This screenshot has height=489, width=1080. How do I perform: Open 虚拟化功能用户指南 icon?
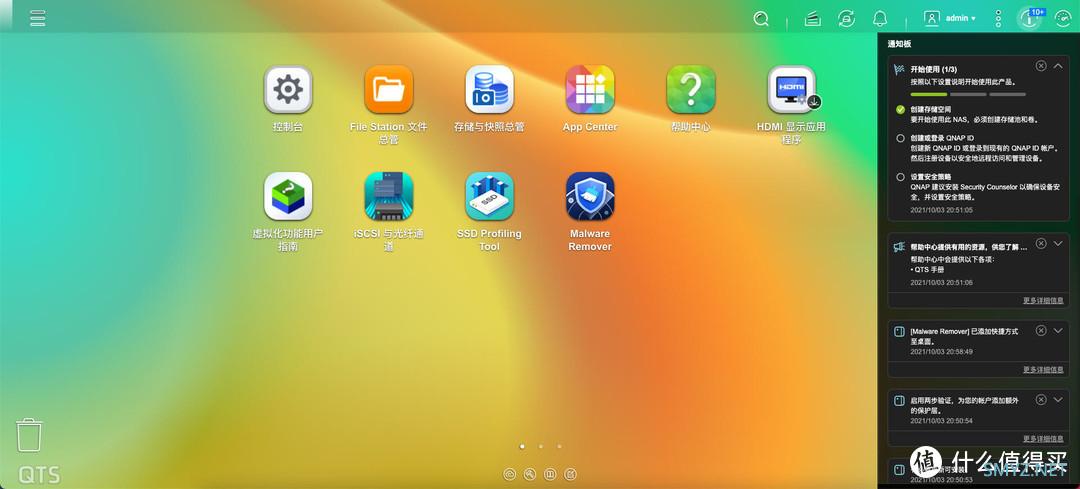pyautogui.click(x=288, y=196)
